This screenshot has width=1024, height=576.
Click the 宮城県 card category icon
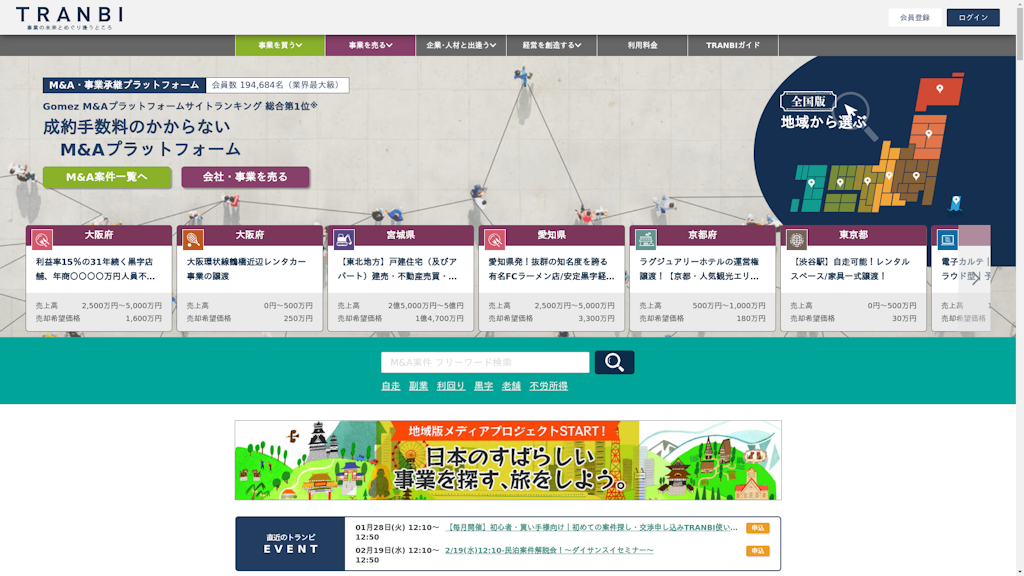(343, 239)
